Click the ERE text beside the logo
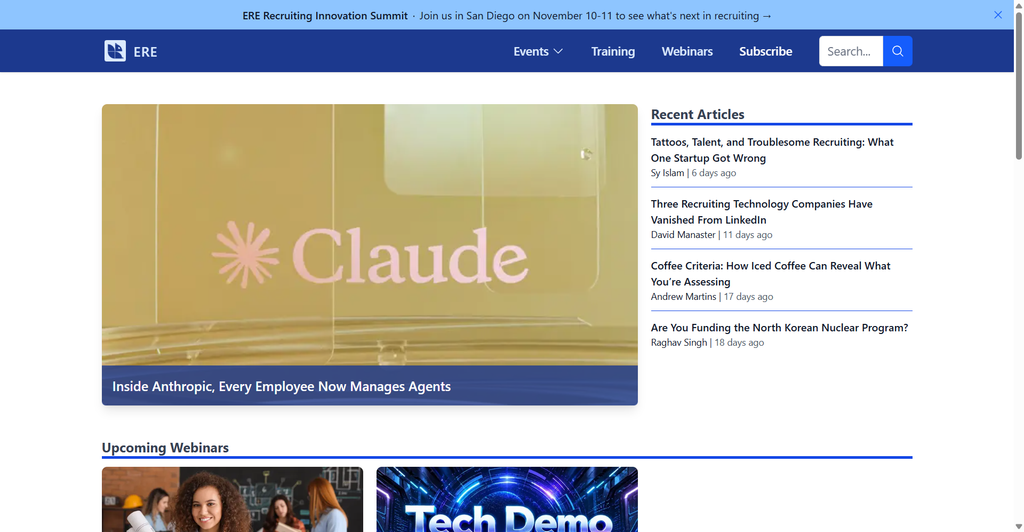Viewport: 1024px width, 532px height. coord(145,52)
